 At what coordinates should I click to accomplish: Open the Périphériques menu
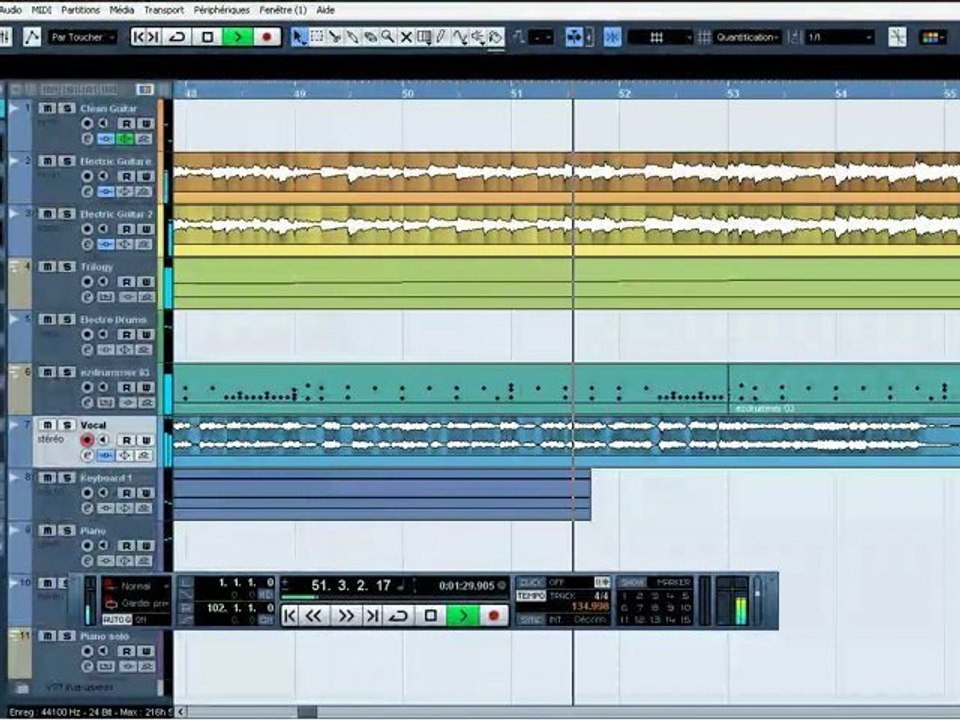click(x=221, y=10)
